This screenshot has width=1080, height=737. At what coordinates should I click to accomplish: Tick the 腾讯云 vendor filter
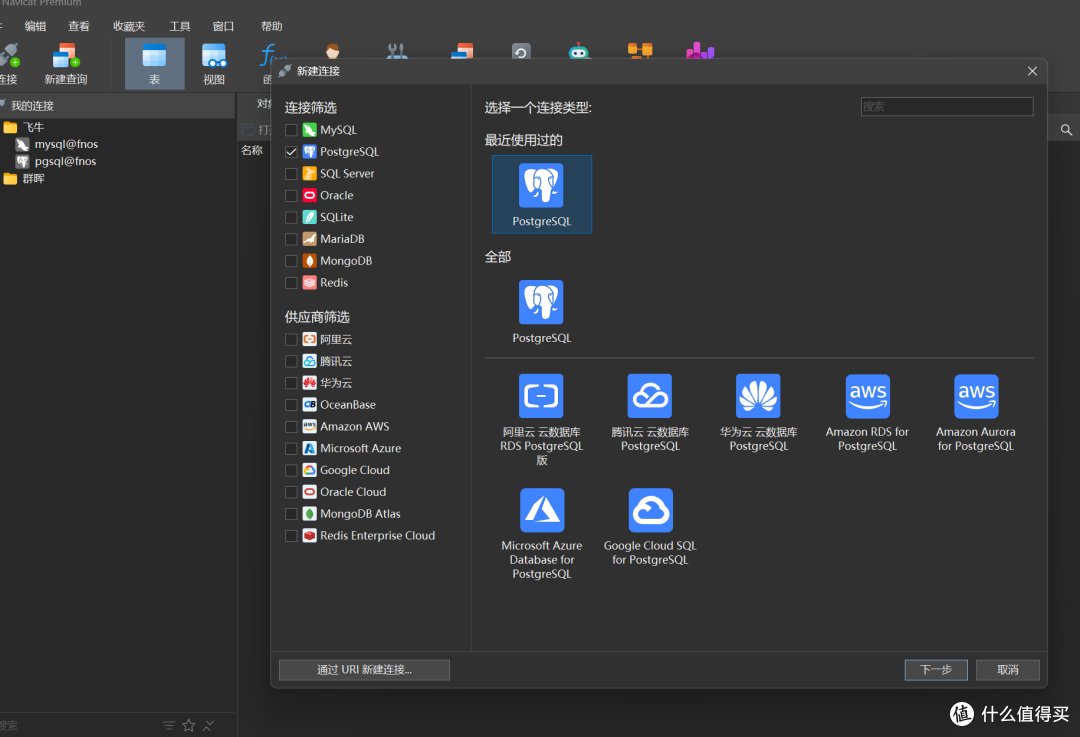(x=291, y=361)
